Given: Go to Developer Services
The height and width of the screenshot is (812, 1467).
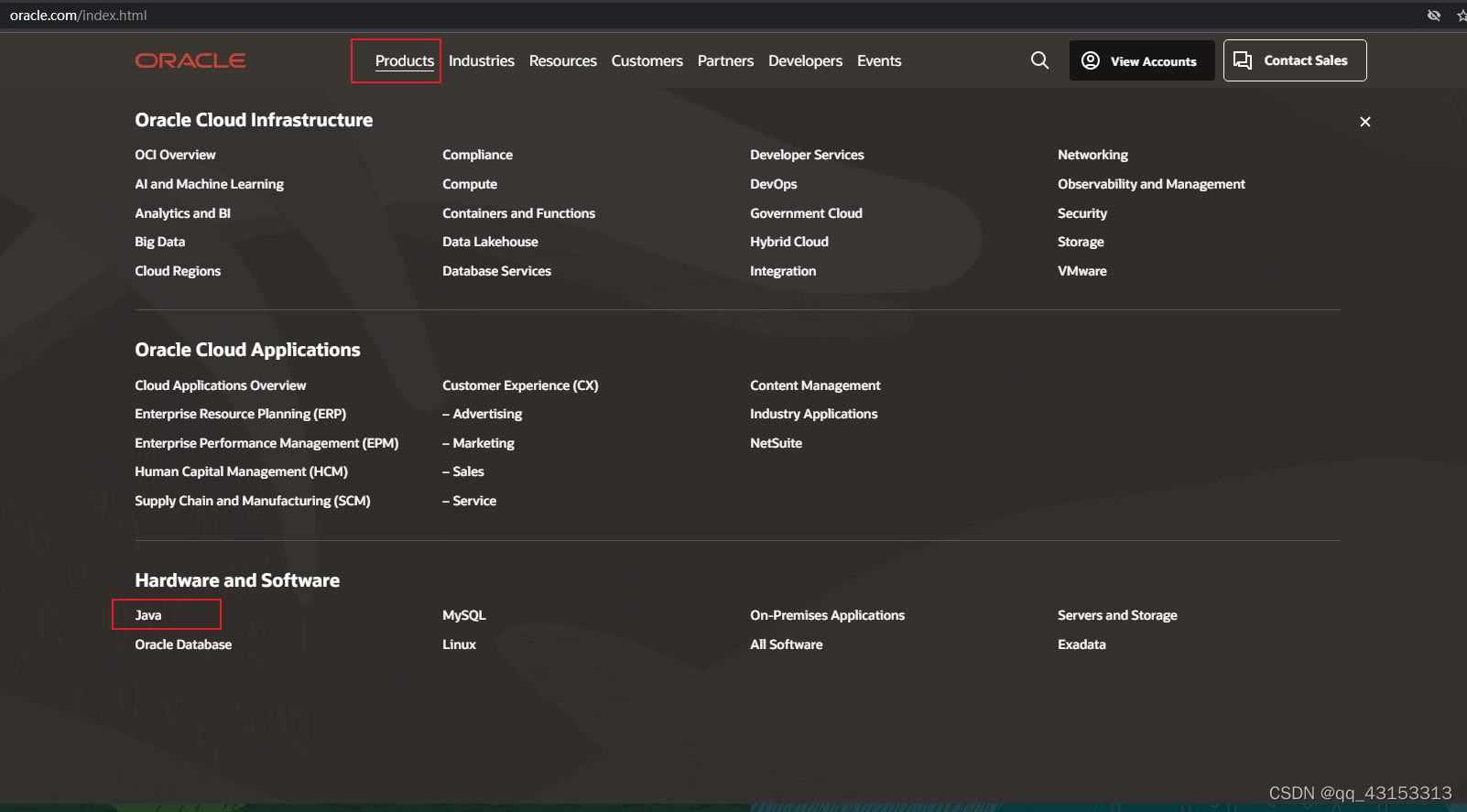Looking at the screenshot, I should click(x=807, y=155).
